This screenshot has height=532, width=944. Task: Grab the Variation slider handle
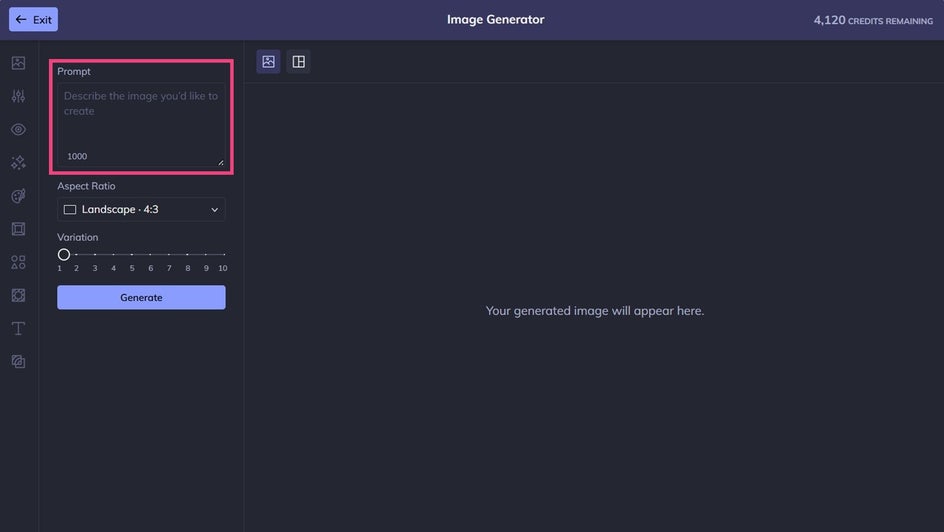pyautogui.click(x=64, y=255)
